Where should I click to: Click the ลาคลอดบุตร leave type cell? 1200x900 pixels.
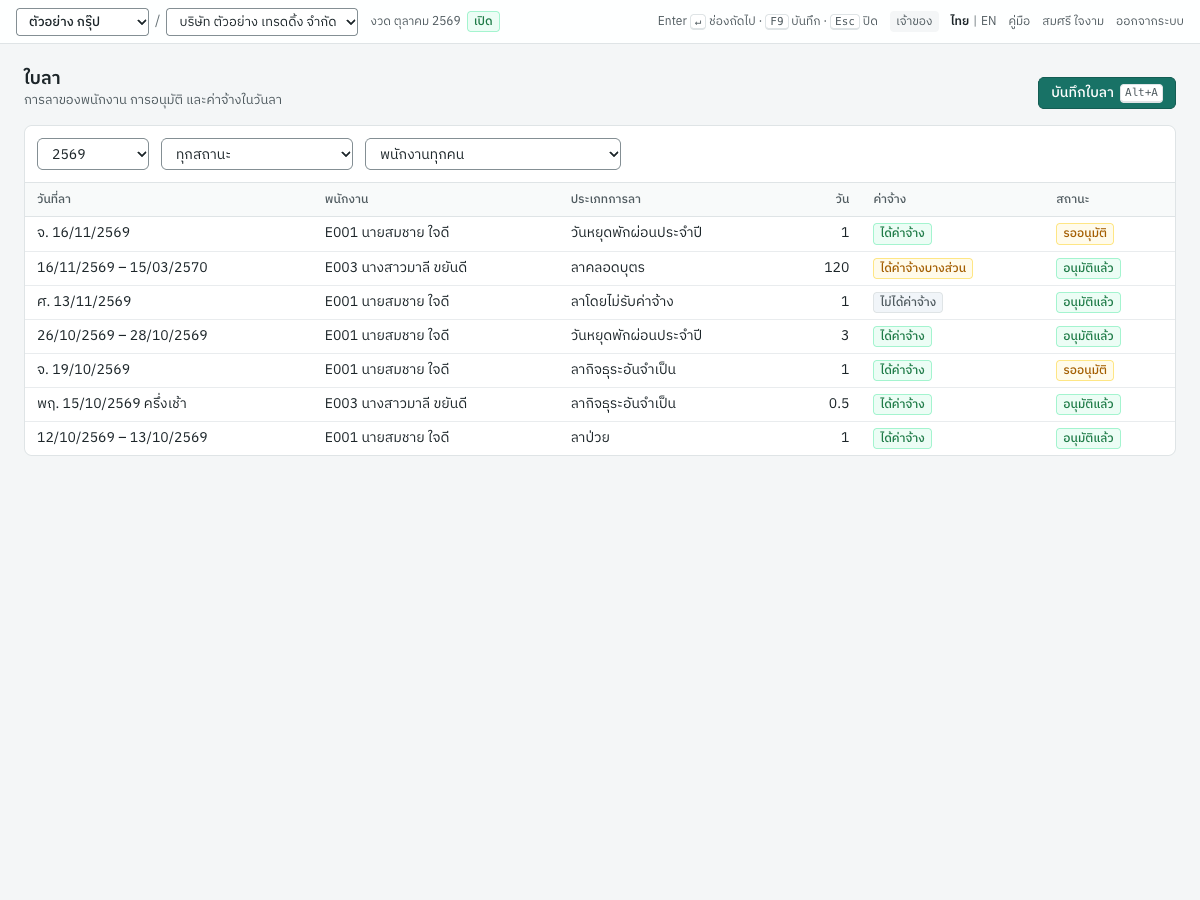point(608,267)
